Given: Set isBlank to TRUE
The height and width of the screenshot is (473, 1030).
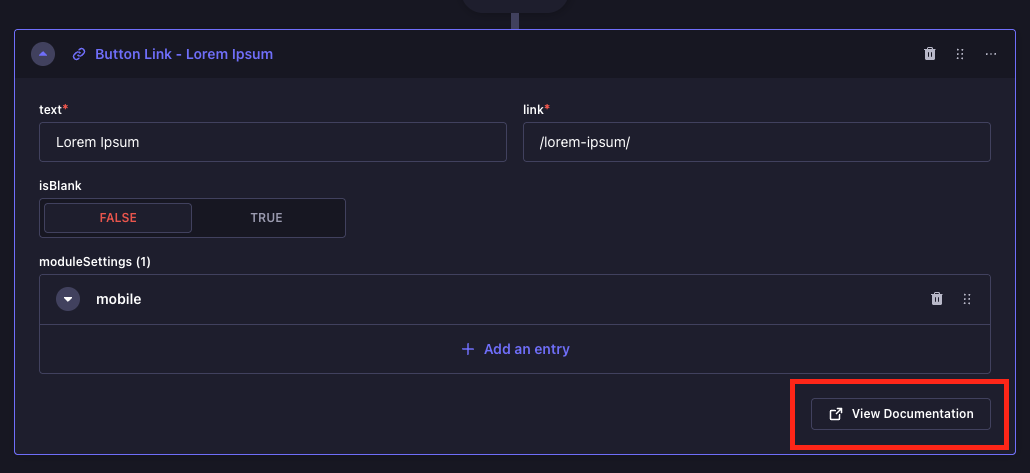Looking at the screenshot, I should [x=267, y=218].
